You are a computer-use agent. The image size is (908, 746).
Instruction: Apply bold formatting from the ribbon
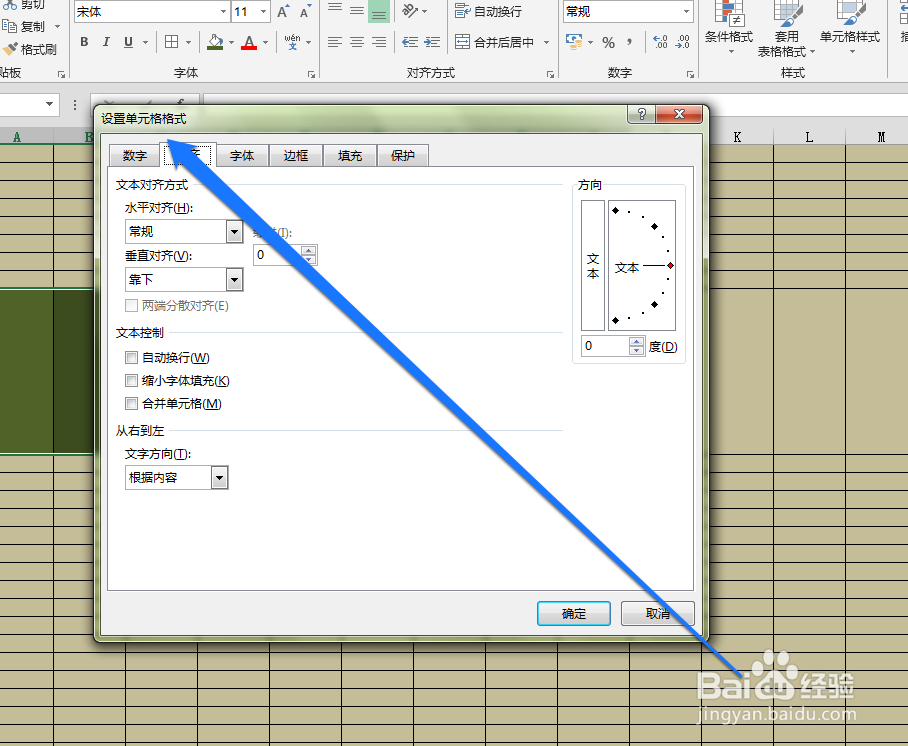coord(84,42)
